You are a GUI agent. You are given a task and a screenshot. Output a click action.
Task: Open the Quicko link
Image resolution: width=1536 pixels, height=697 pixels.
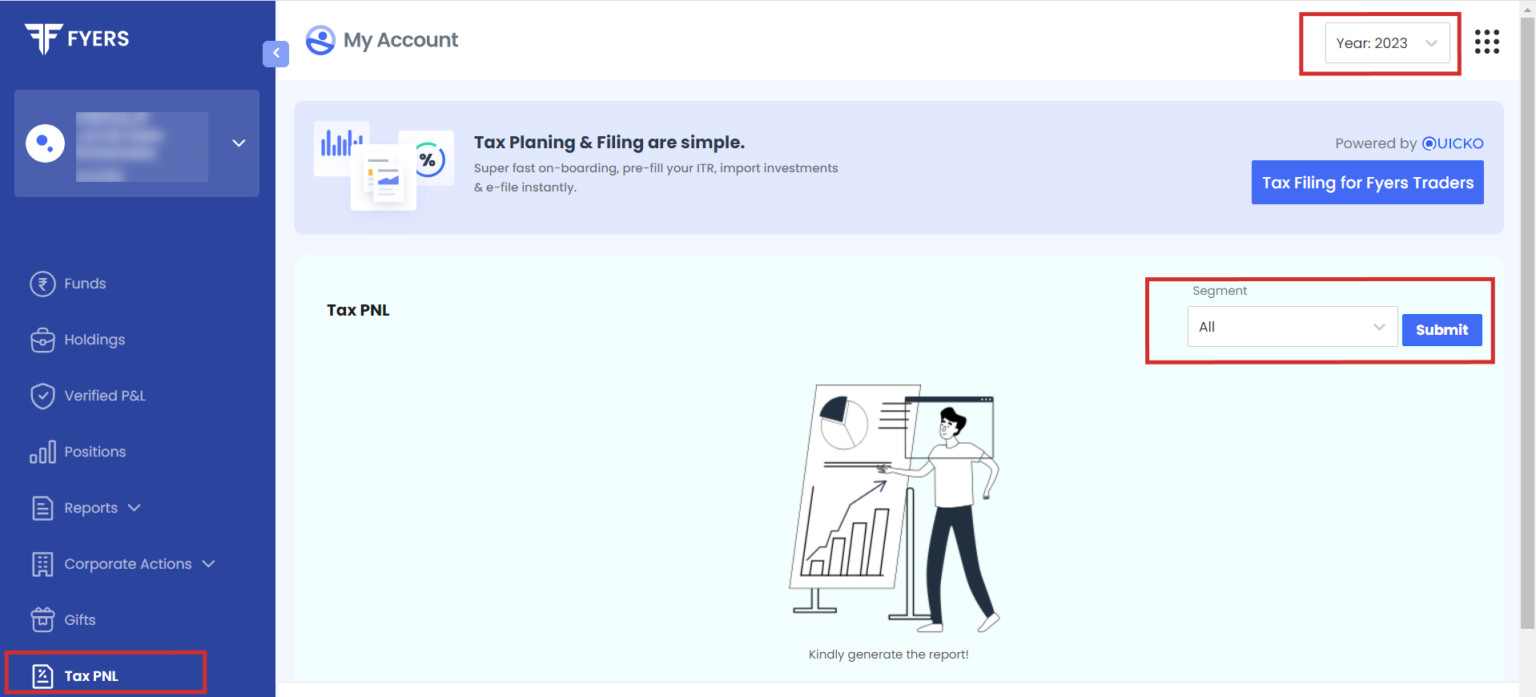1453,143
